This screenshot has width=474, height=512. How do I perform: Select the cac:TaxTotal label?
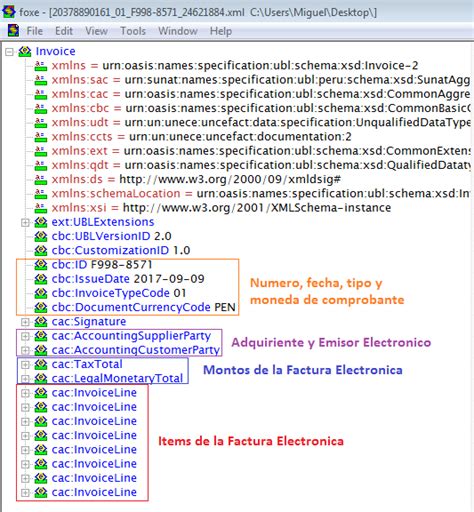(87, 364)
